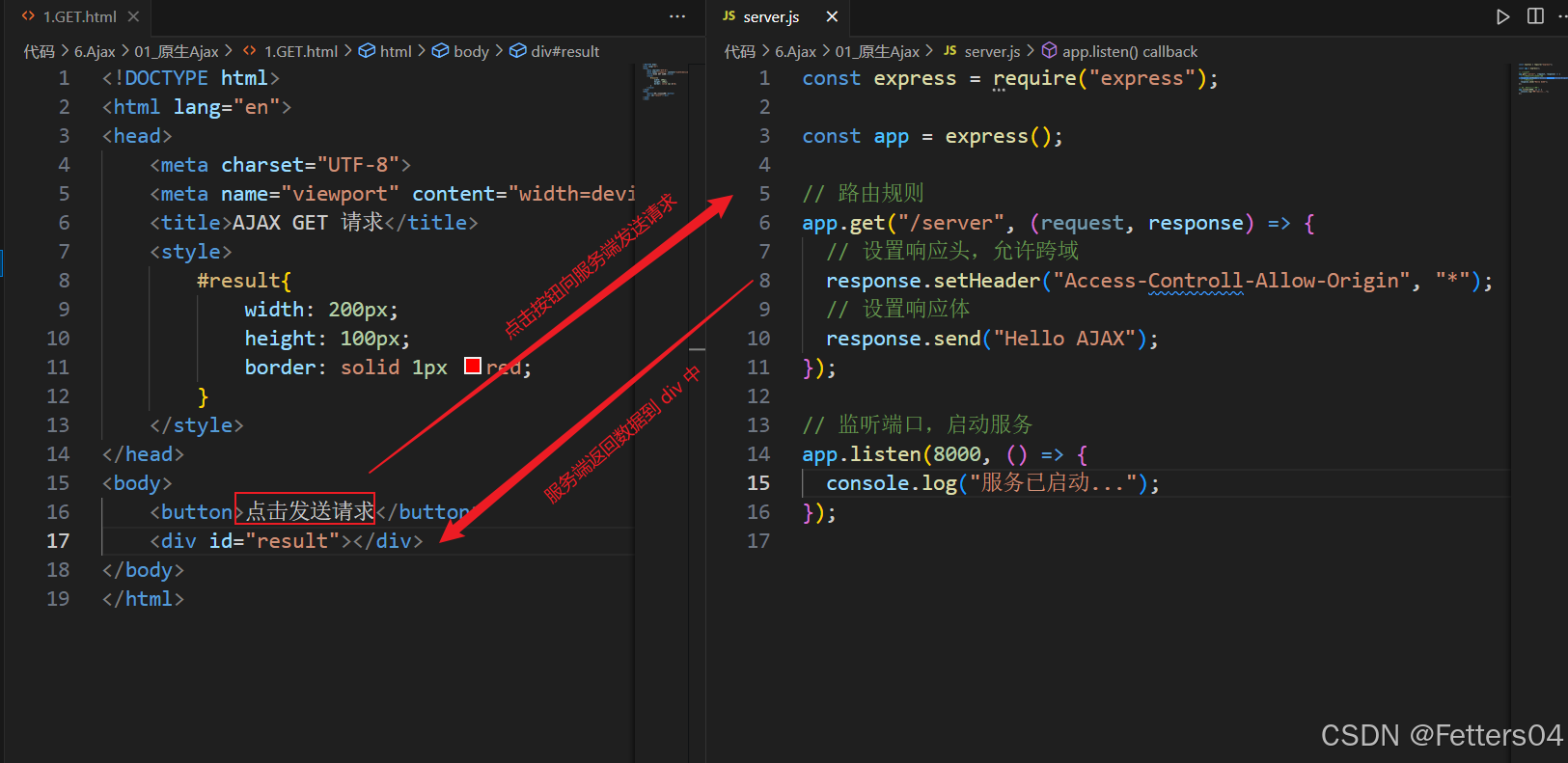Close the 1.GET.html editor tab
1568x763 pixels.
pyautogui.click(x=133, y=16)
